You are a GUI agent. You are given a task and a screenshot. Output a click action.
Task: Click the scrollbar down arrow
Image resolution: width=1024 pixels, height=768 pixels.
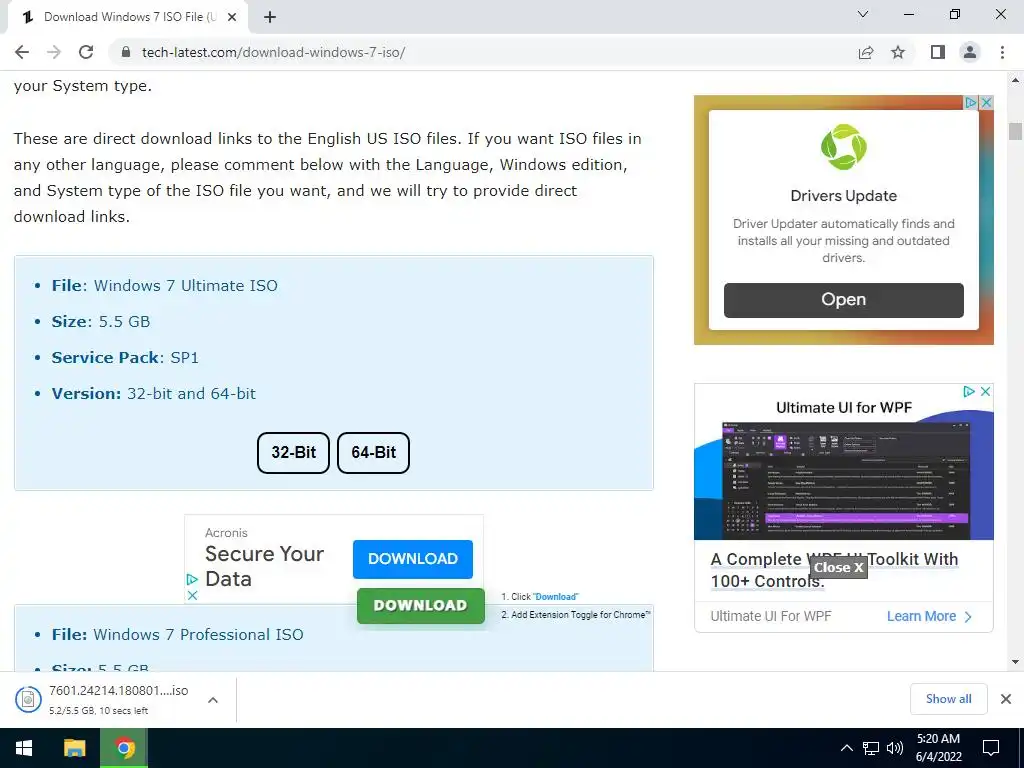click(x=1015, y=662)
